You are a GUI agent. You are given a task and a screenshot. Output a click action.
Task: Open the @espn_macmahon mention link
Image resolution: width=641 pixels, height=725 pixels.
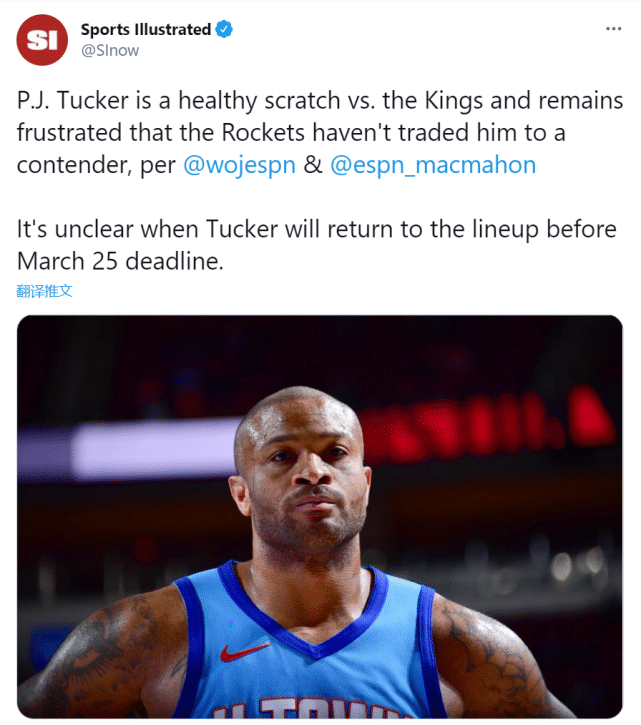(432, 165)
